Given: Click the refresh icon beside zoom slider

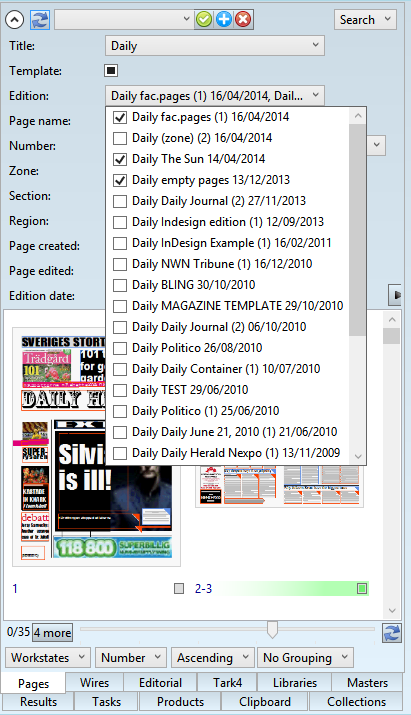Looking at the screenshot, I should click(392, 633).
